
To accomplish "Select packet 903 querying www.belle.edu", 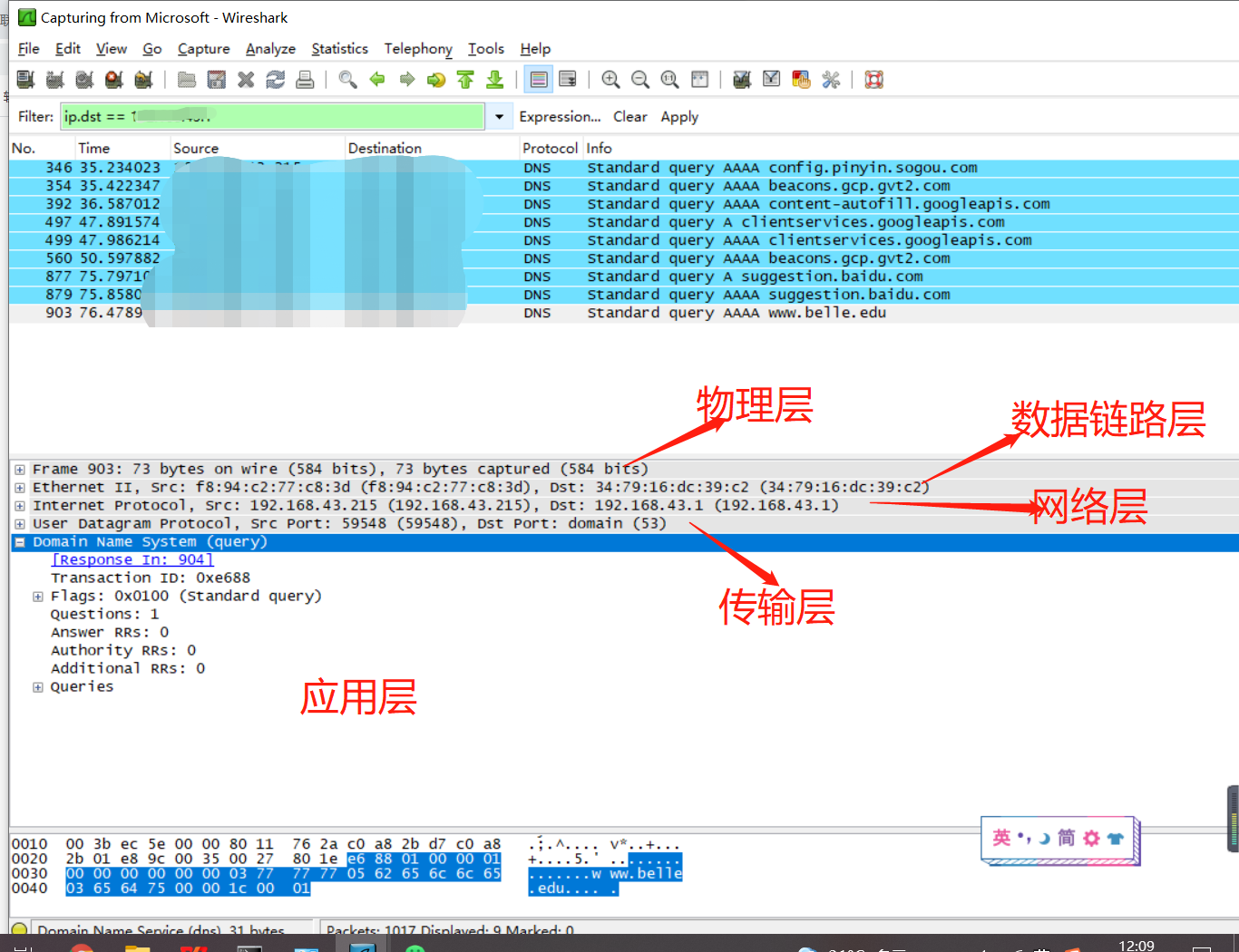I will coord(624,313).
